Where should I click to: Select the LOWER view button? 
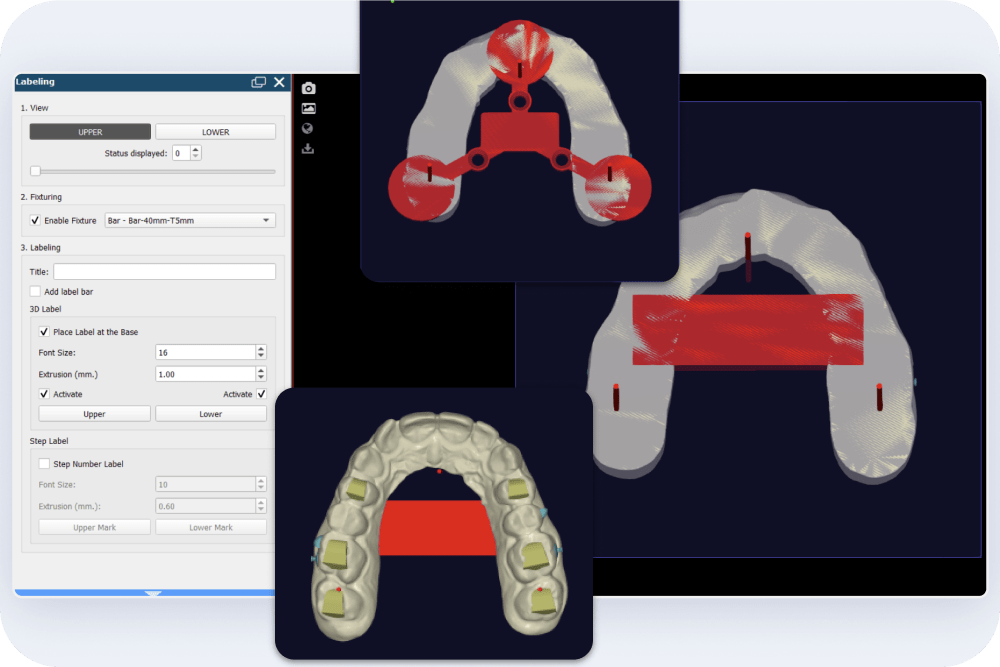[216, 132]
